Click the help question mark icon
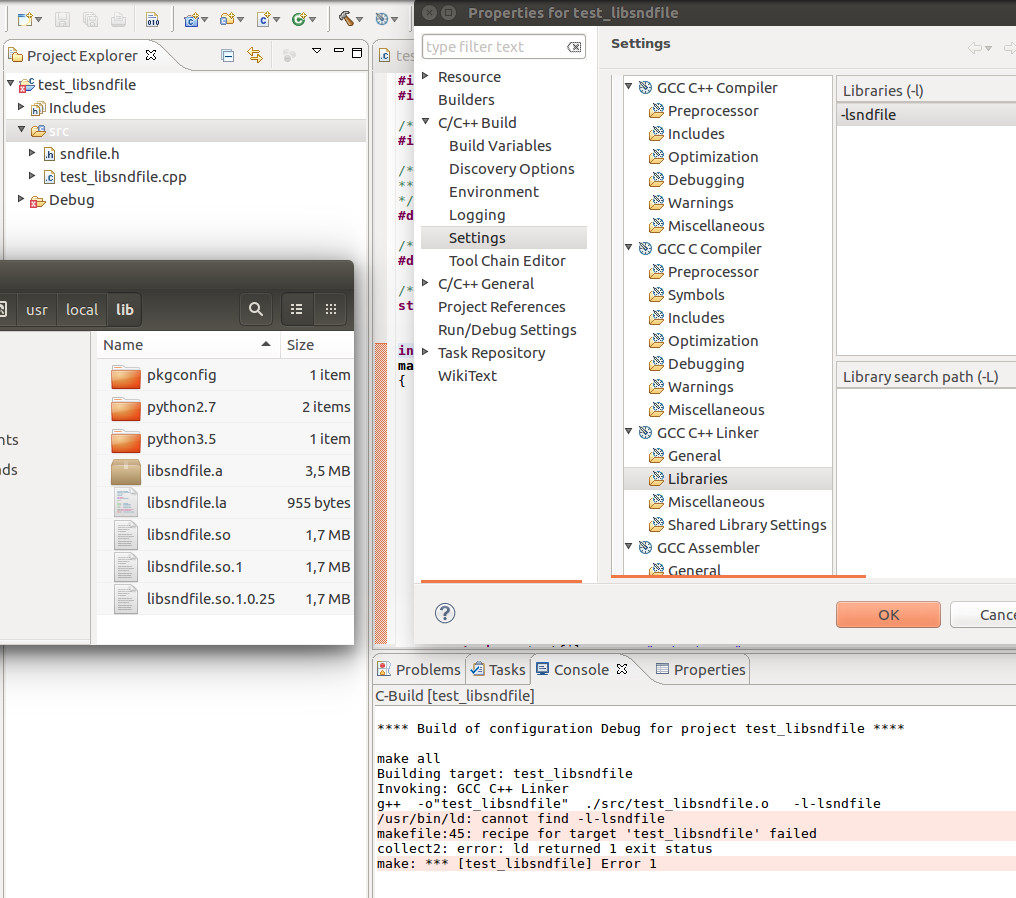Viewport: 1016px width, 898px height. 446,614
